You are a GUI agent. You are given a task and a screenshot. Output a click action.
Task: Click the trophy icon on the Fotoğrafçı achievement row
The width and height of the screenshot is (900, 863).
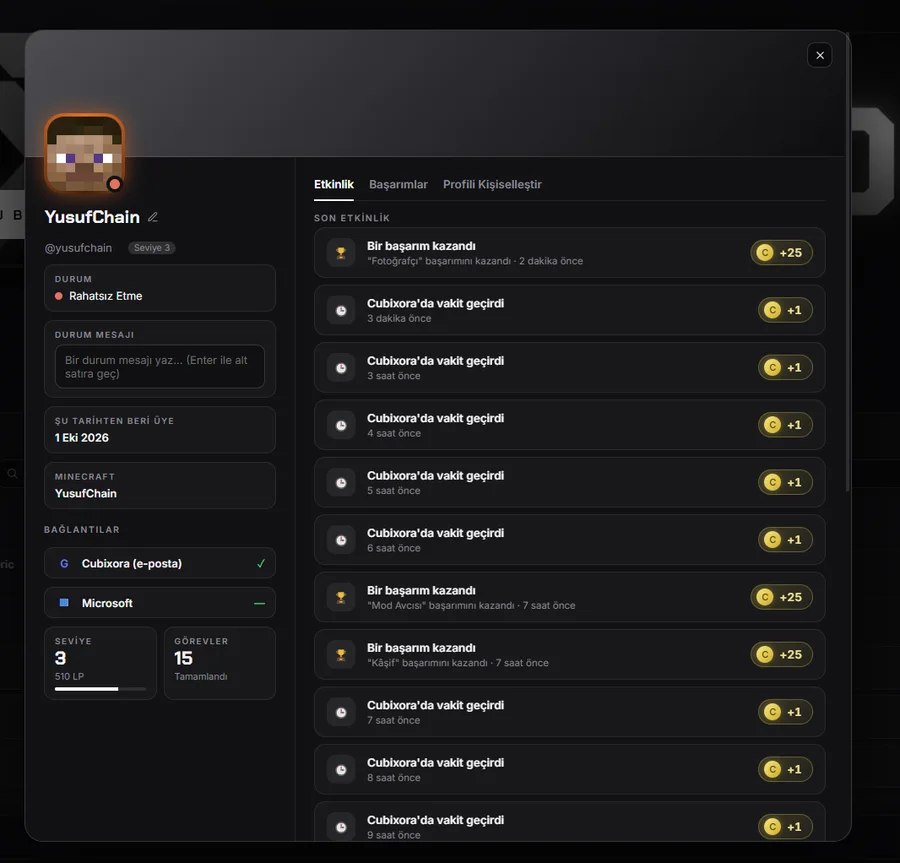341,252
